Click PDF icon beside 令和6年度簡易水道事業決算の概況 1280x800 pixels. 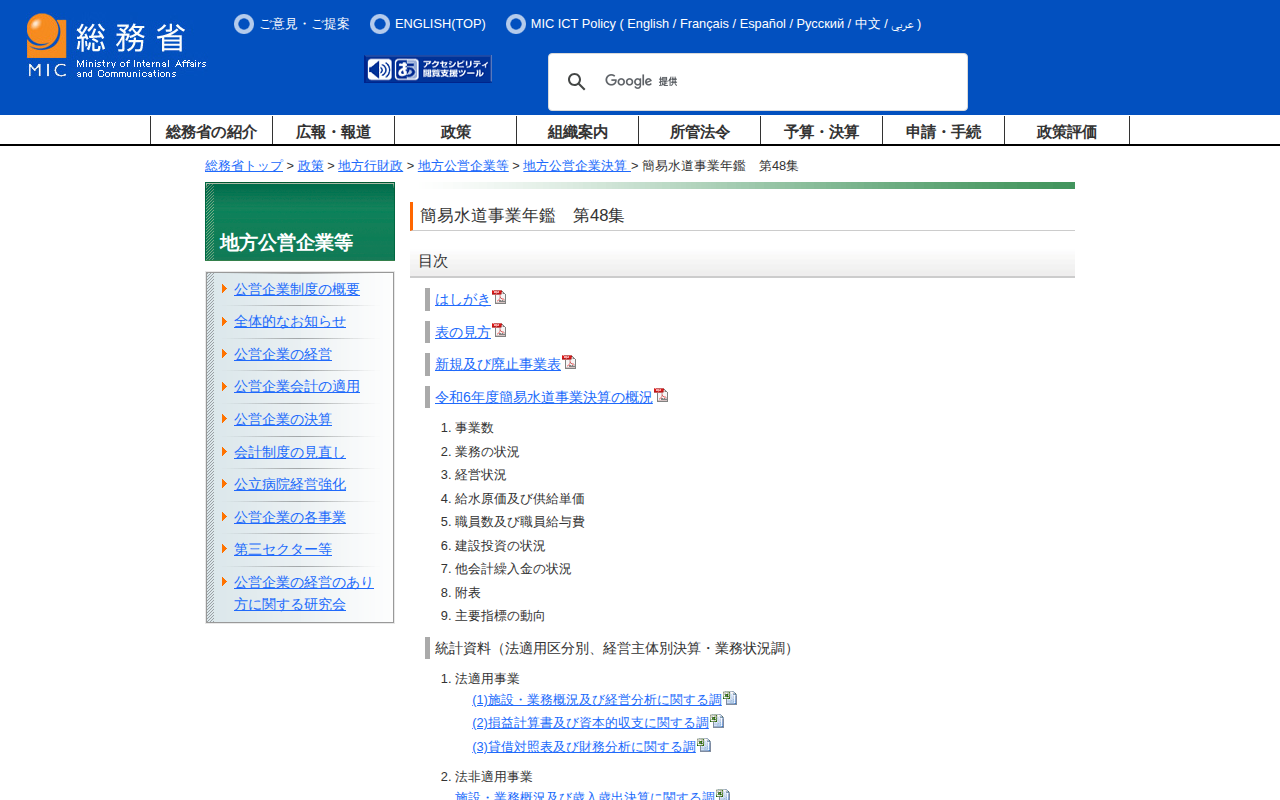pos(661,395)
